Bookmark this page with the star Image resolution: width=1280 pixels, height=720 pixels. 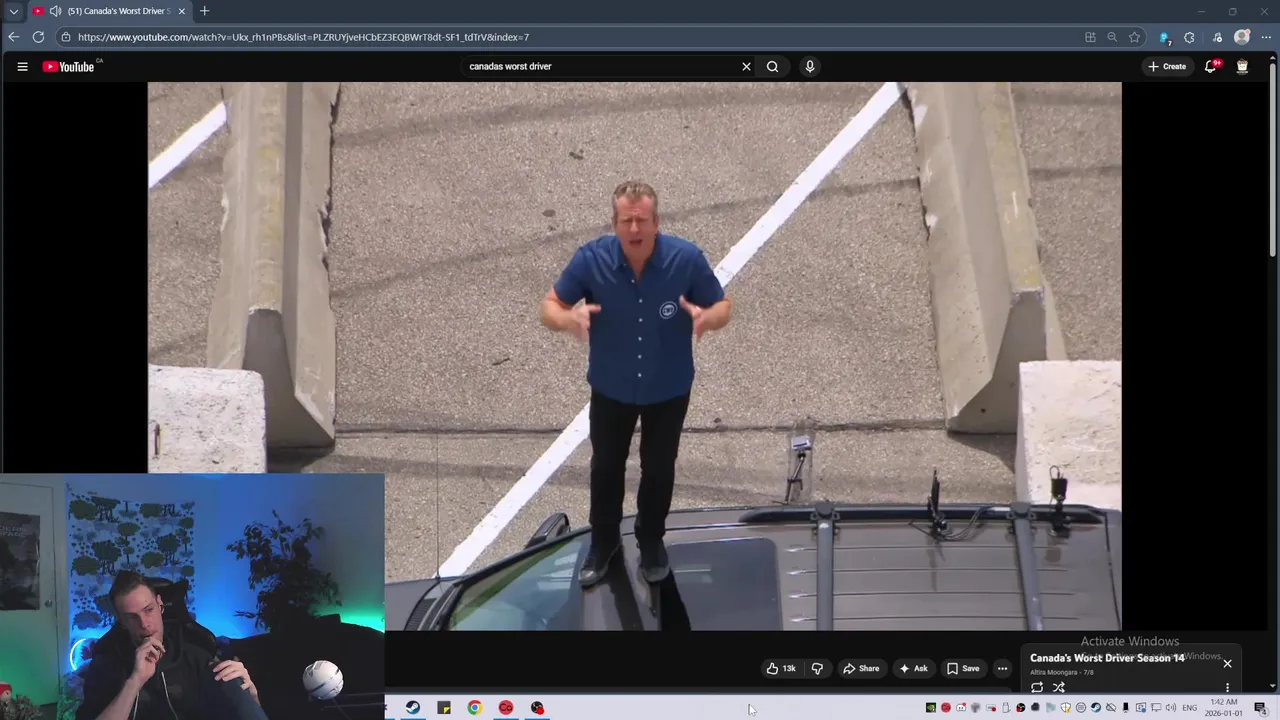pos(1134,37)
